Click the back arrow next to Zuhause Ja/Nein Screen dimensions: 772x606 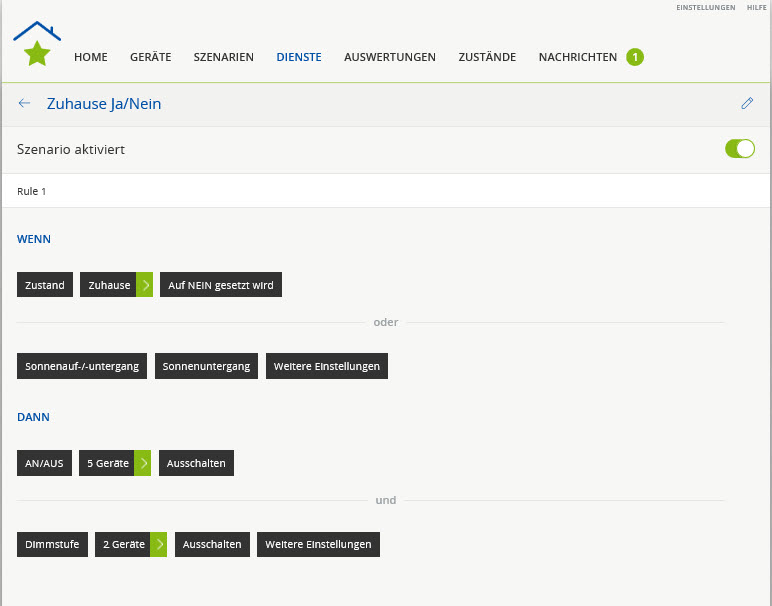pos(25,103)
